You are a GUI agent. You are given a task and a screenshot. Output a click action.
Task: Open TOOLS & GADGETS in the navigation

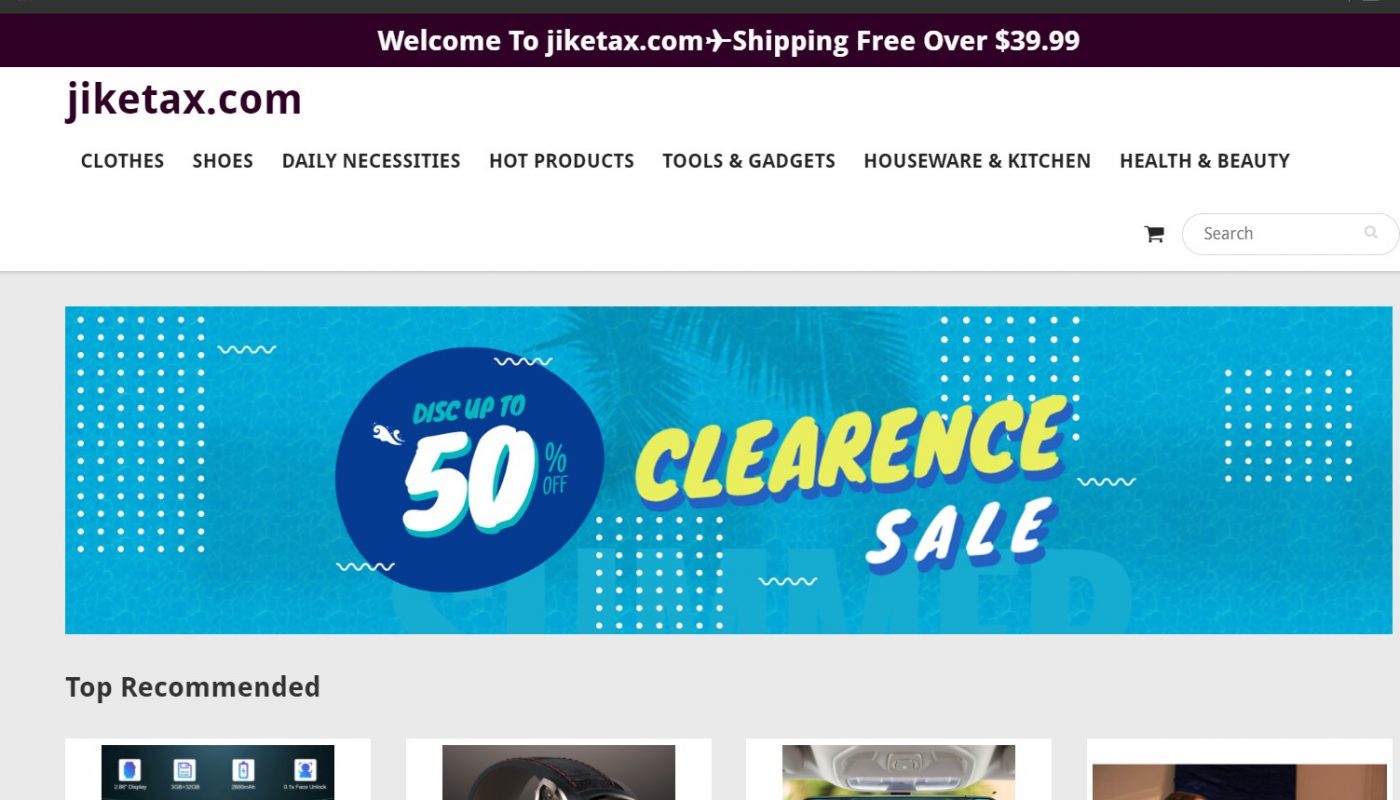pos(748,161)
